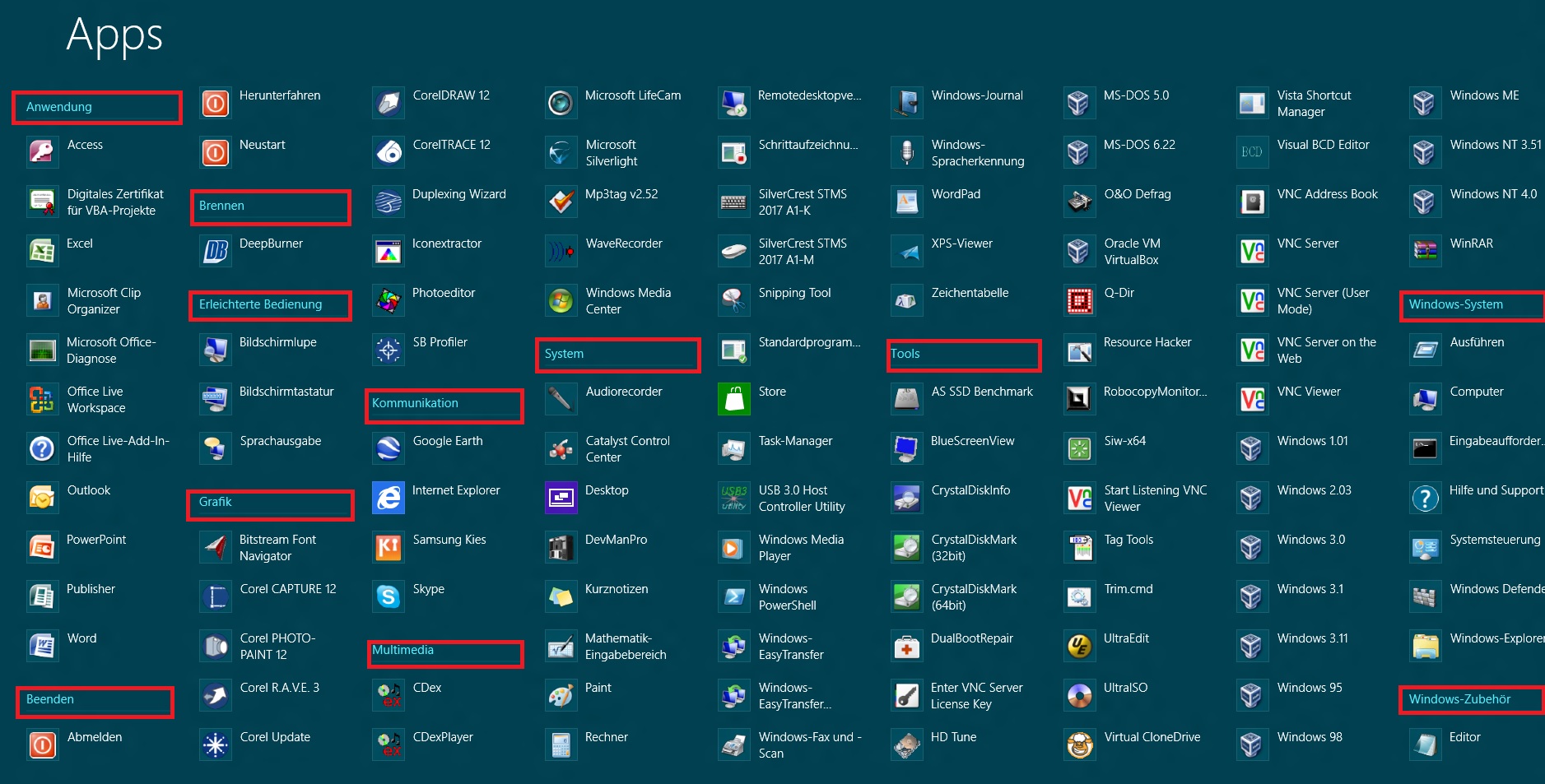The height and width of the screenshot is (784, 1545).
Task: Open the Photoeditor icon
Action: 388,300
